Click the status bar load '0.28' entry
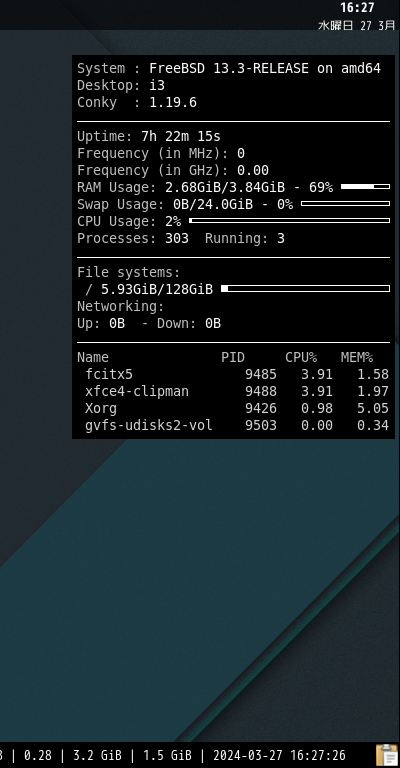 click(37, 755)
